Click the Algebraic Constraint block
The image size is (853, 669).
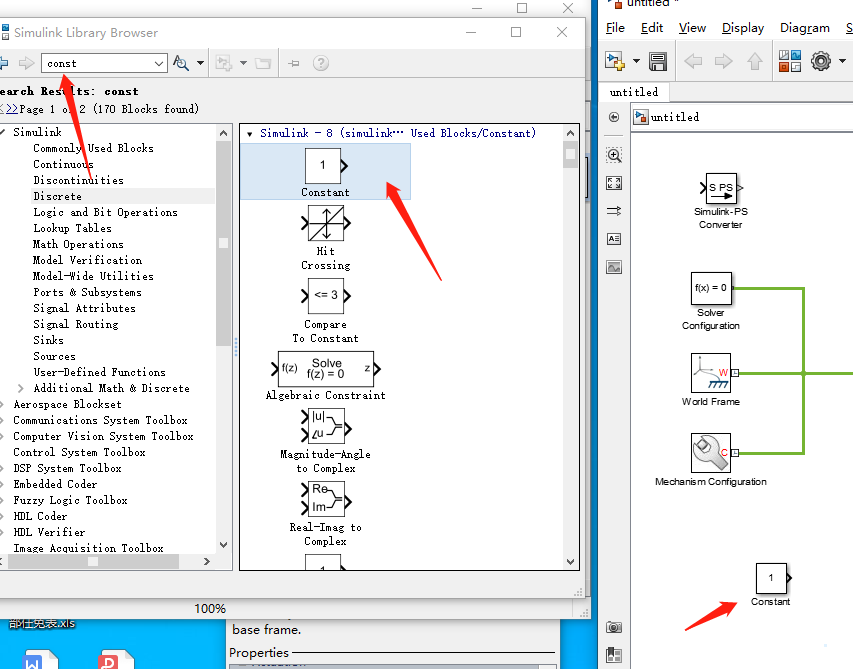[325, 370]
